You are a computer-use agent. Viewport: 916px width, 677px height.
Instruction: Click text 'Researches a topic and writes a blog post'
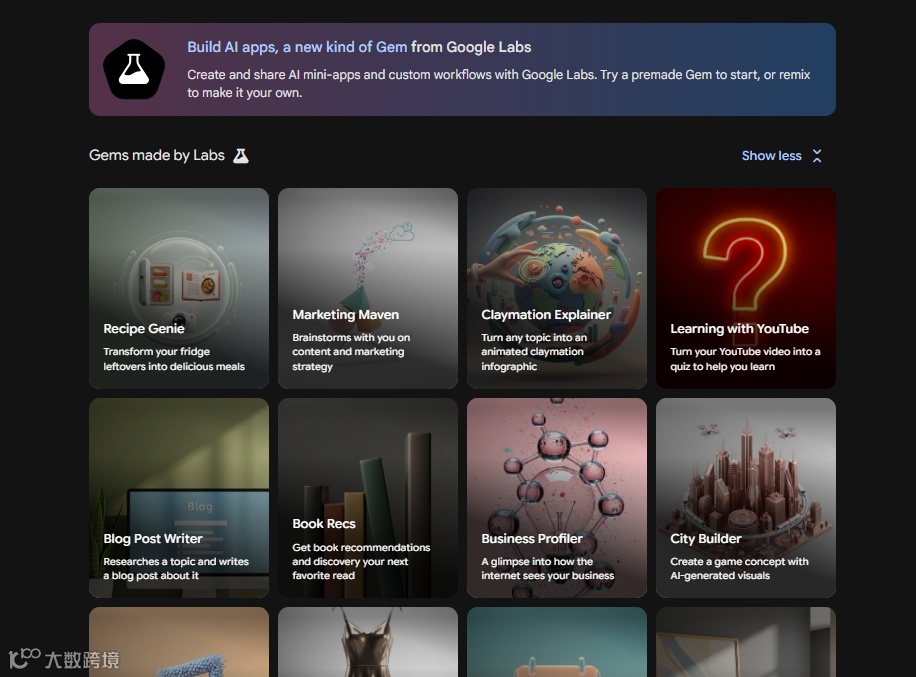coord(176,568)
